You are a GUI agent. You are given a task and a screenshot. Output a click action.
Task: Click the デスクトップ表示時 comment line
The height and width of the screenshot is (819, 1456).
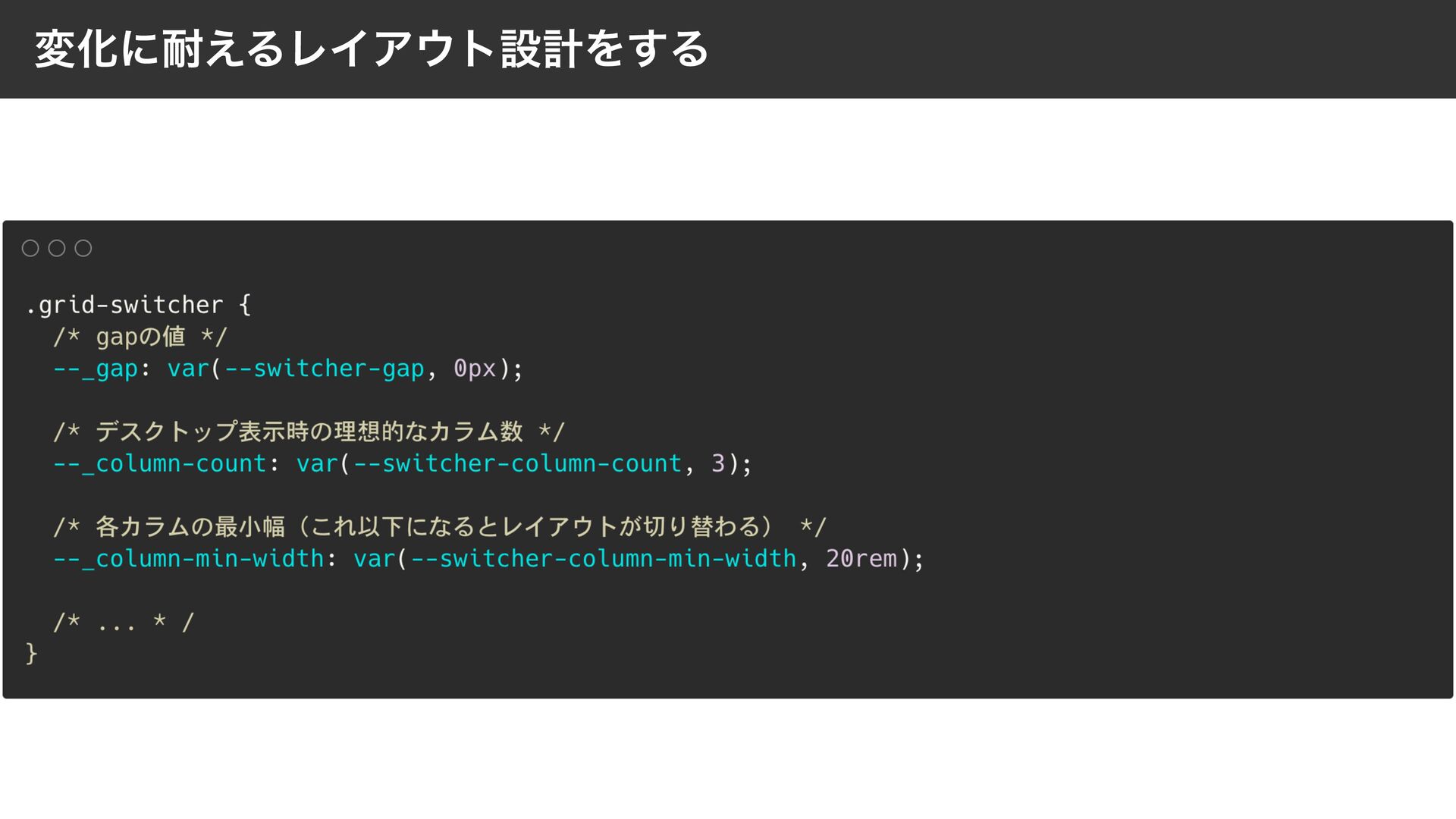(309, 431)
